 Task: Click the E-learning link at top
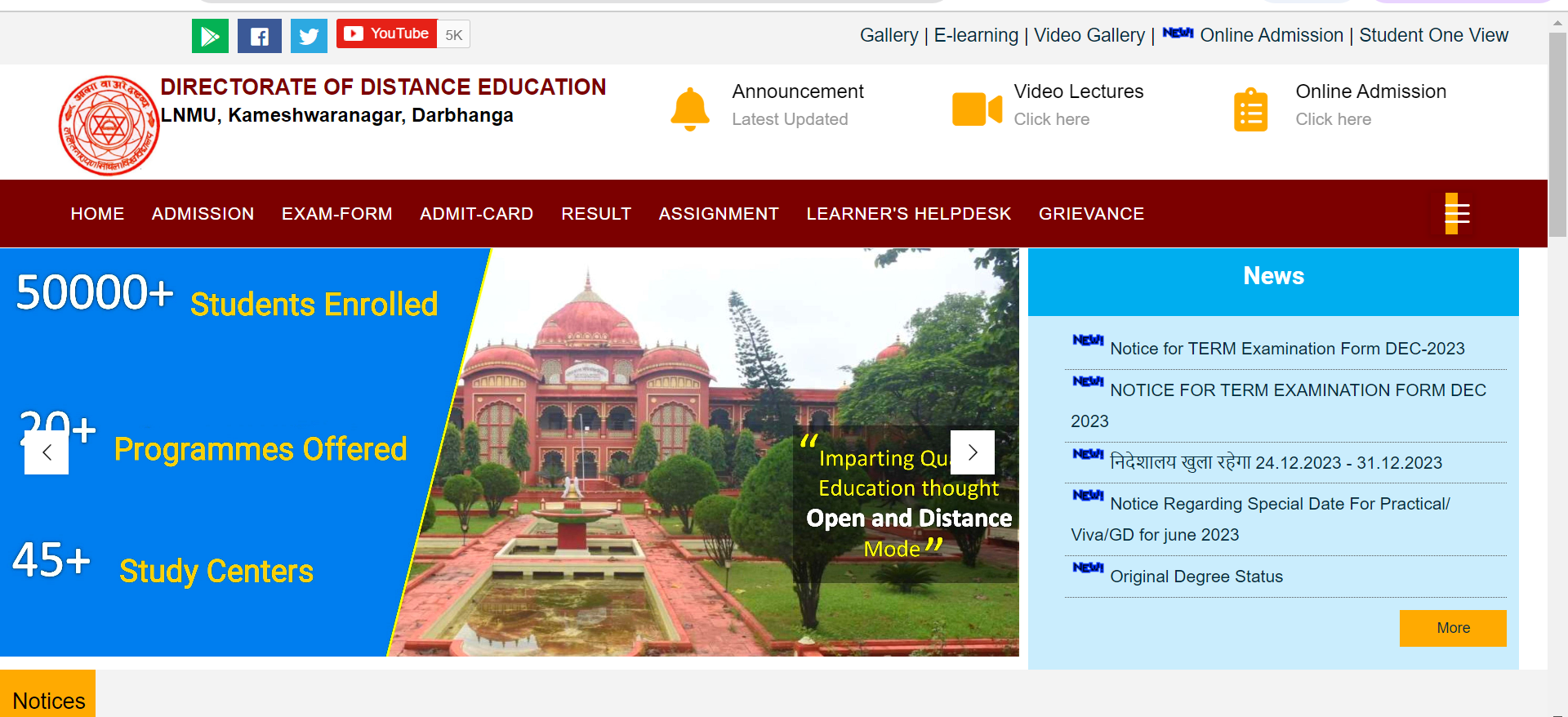tap(975, 36)
